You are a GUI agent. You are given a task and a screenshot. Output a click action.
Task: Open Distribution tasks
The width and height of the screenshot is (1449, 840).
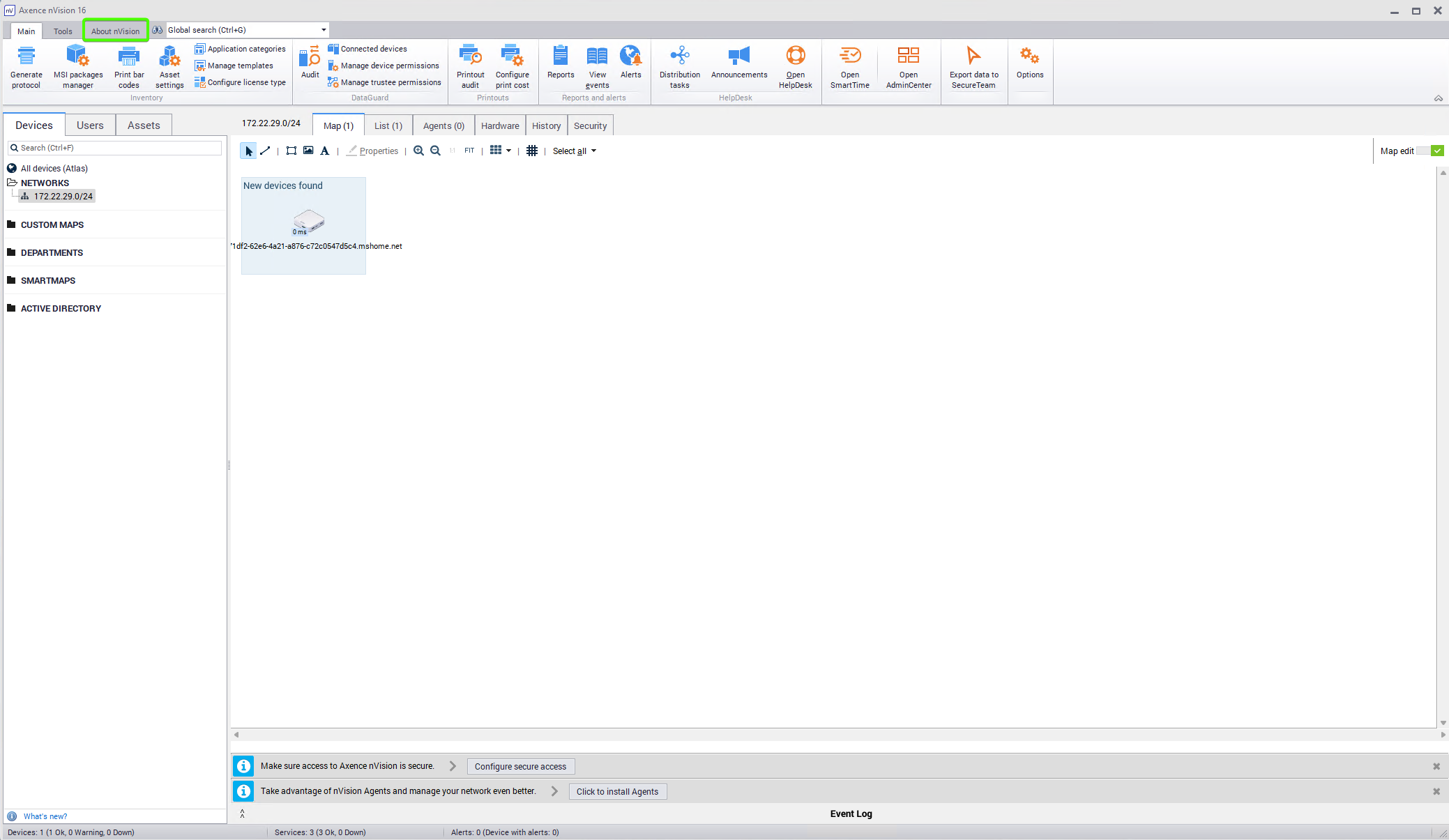click(x=679, y=66)
